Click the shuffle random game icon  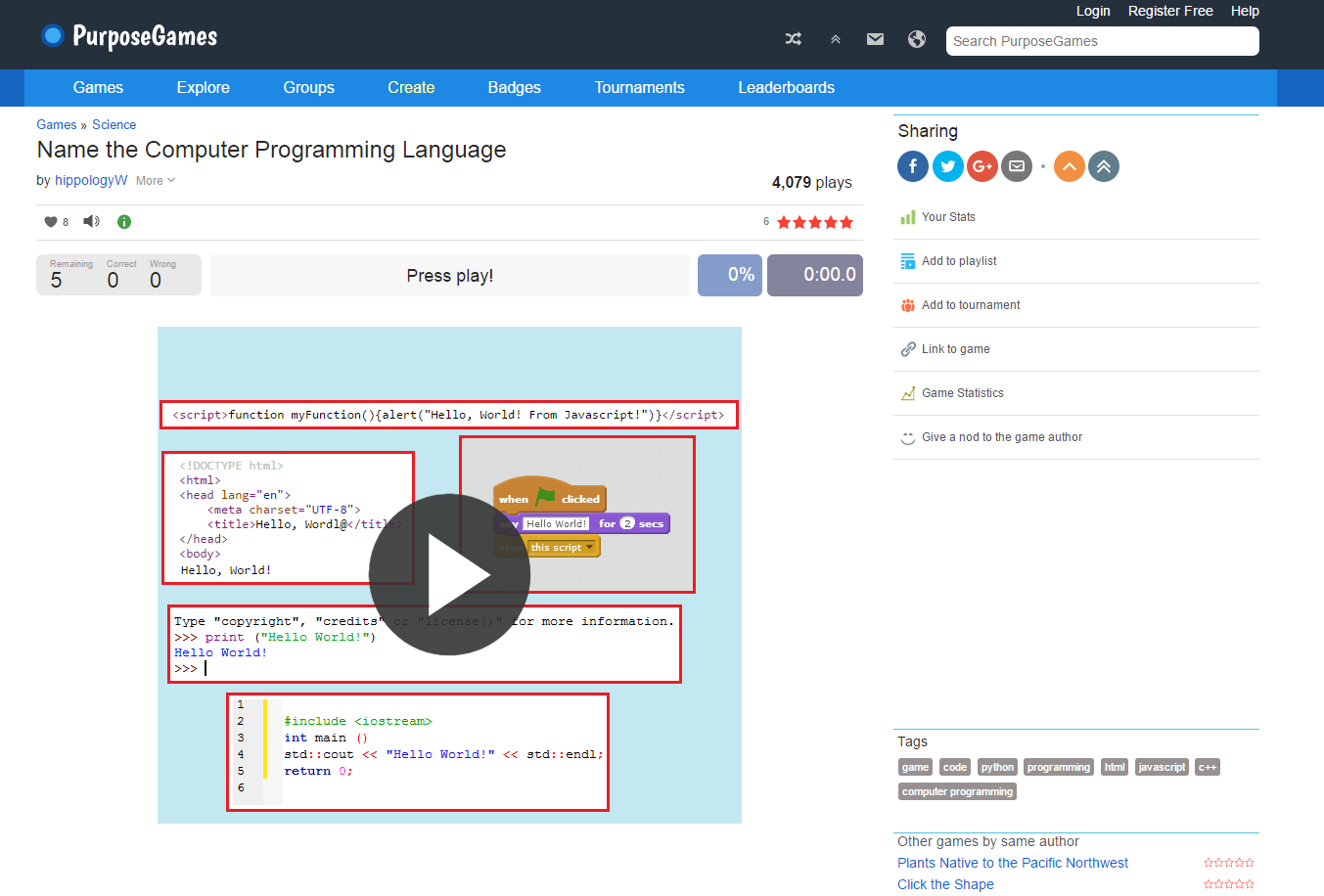(793, 39)
